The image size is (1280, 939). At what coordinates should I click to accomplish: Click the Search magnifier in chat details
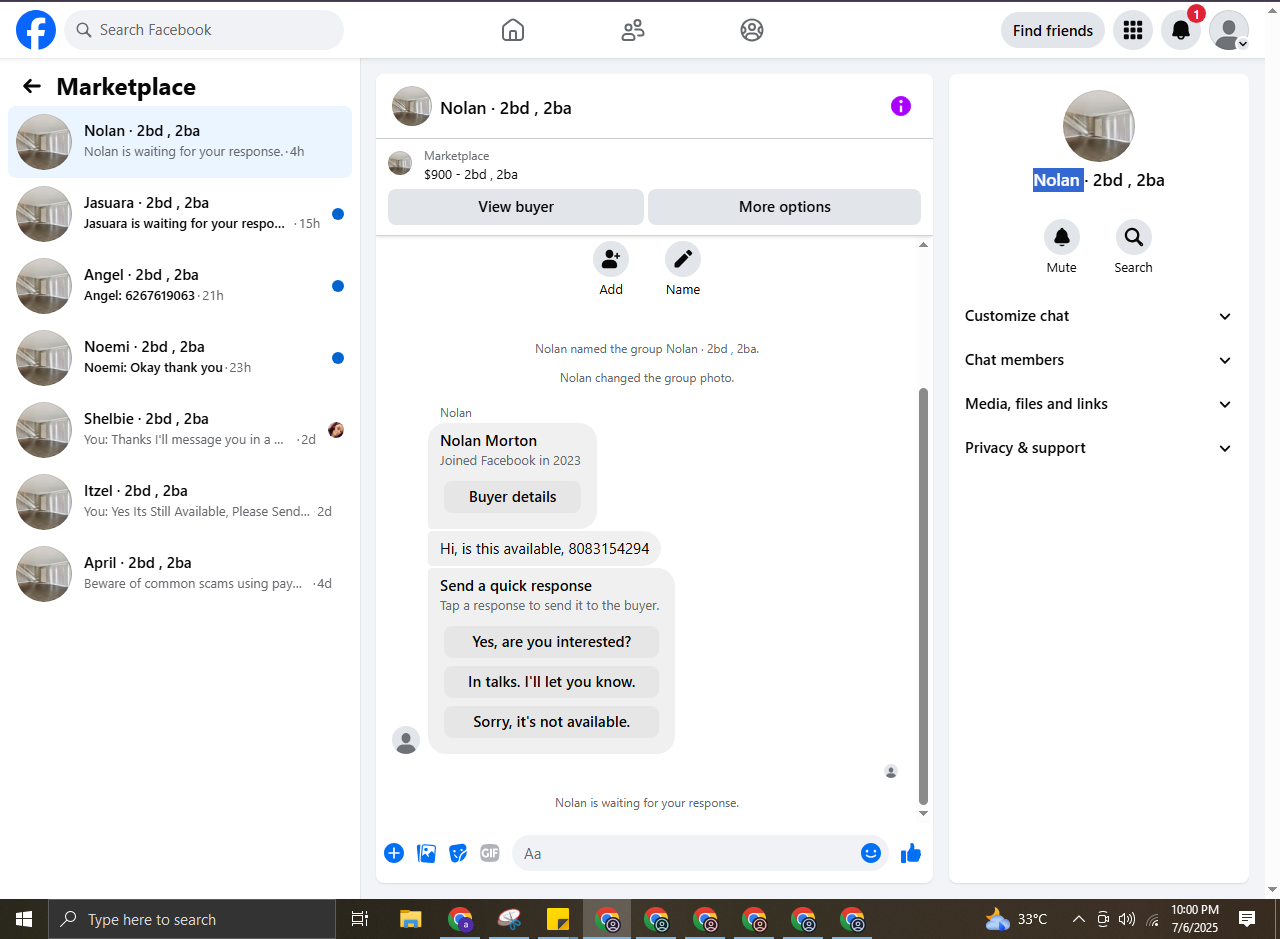pyautogui.click(x=1134, y=238)
